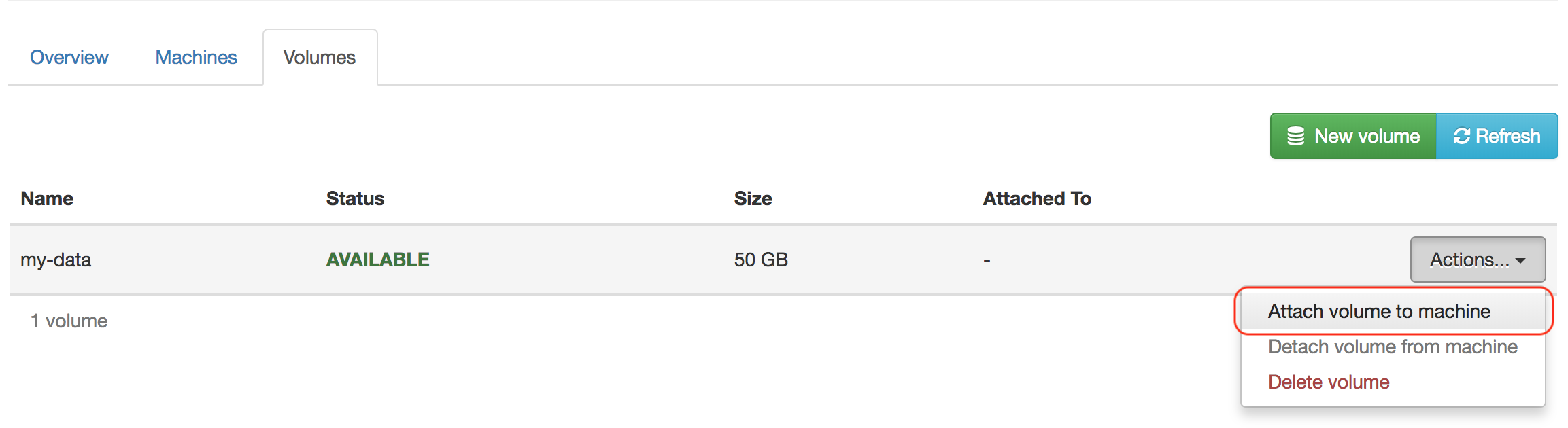Click the Name column header
This screenshot has height=428, width=1568.
[x=47, y=198]
